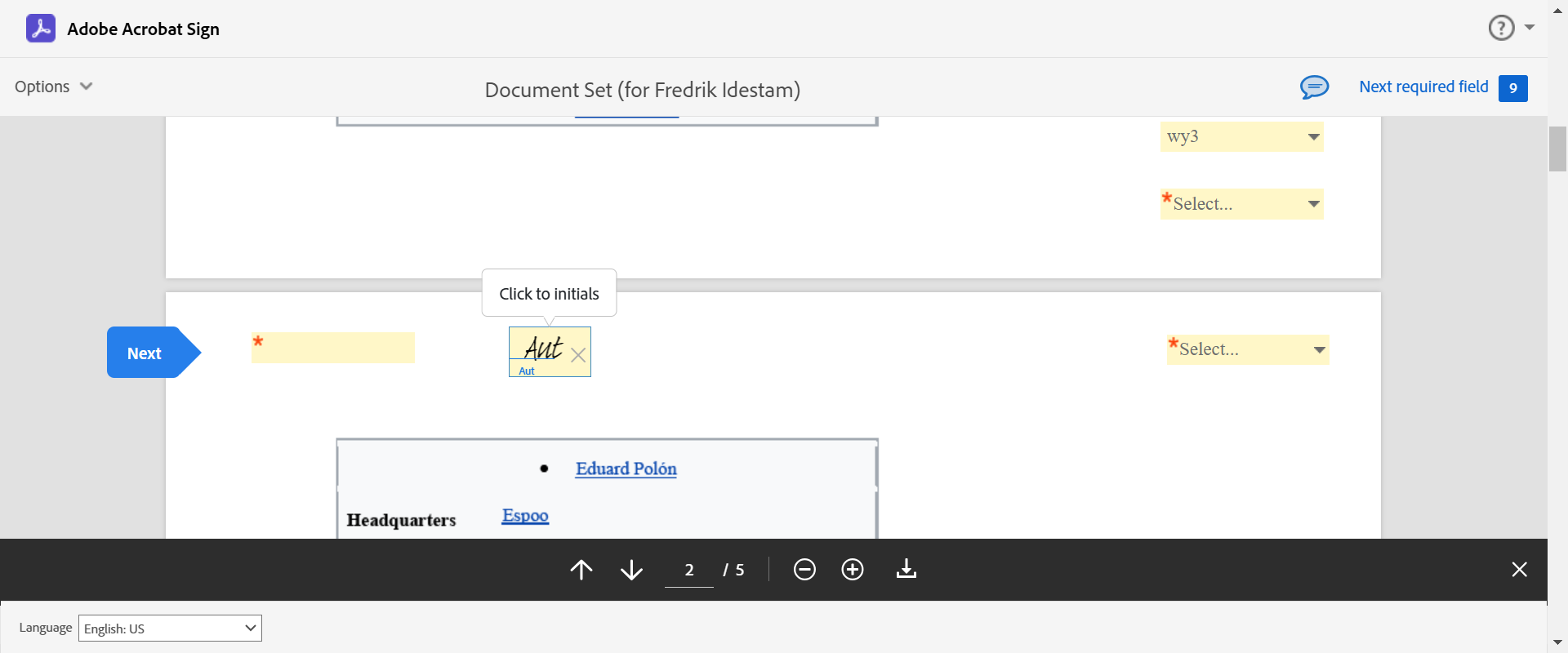The image size is (1568, 653).
Task: Change language in English: US selector
Action: click(170, 628)
